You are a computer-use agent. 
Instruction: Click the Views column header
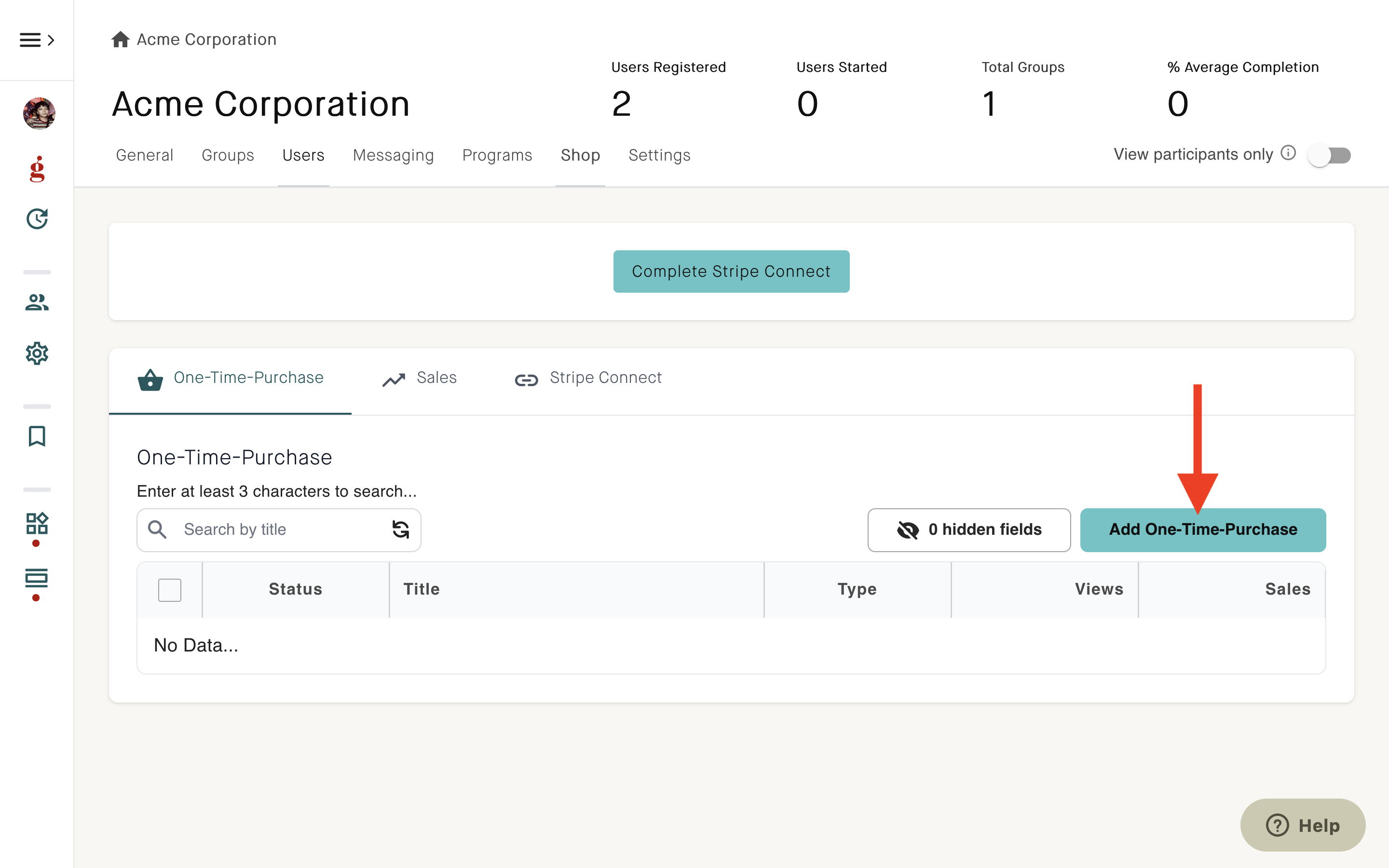click(x=1044, y=590)
